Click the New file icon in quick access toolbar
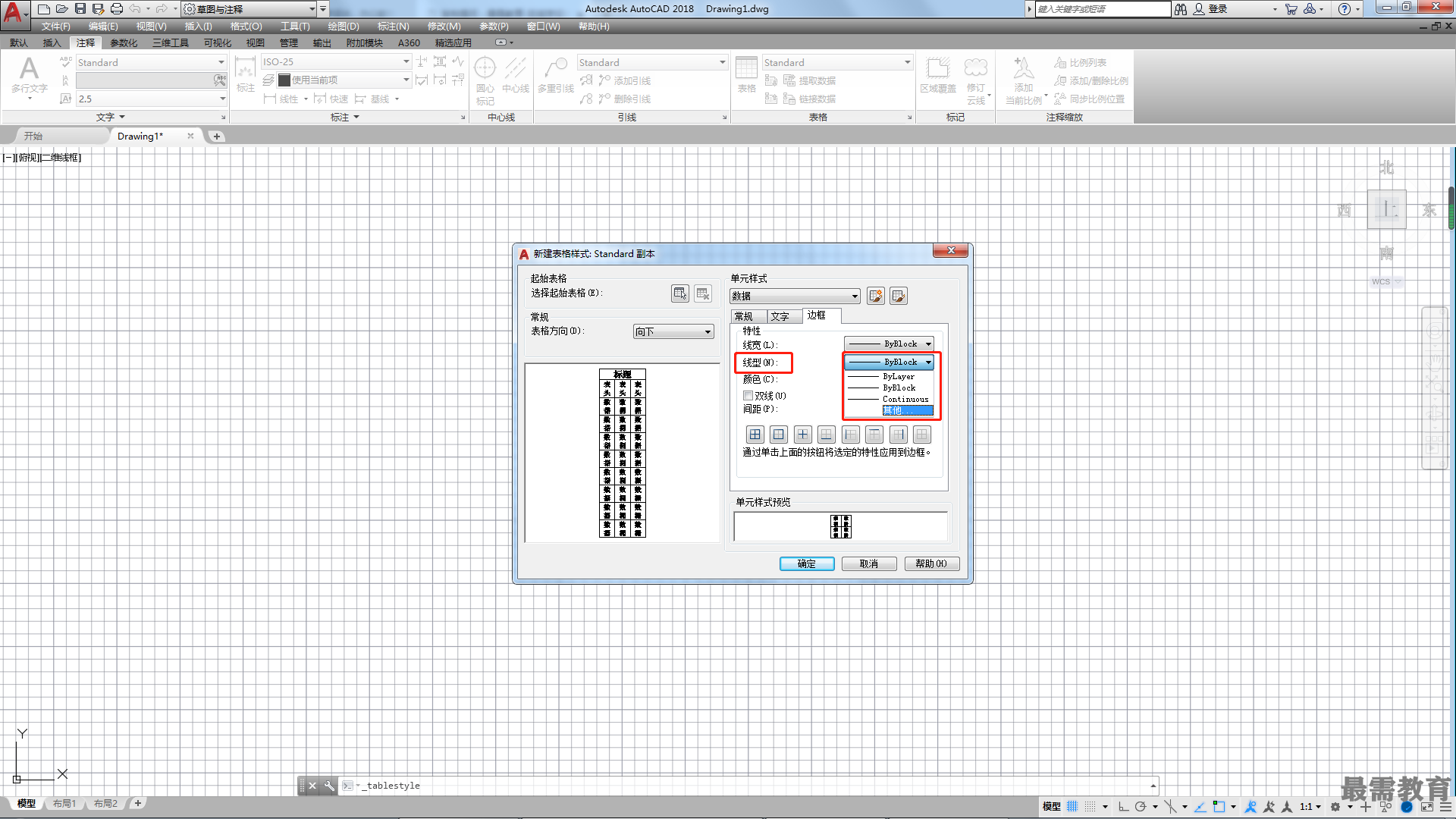Screen dimensions: 1456x819 coord(44,9)
